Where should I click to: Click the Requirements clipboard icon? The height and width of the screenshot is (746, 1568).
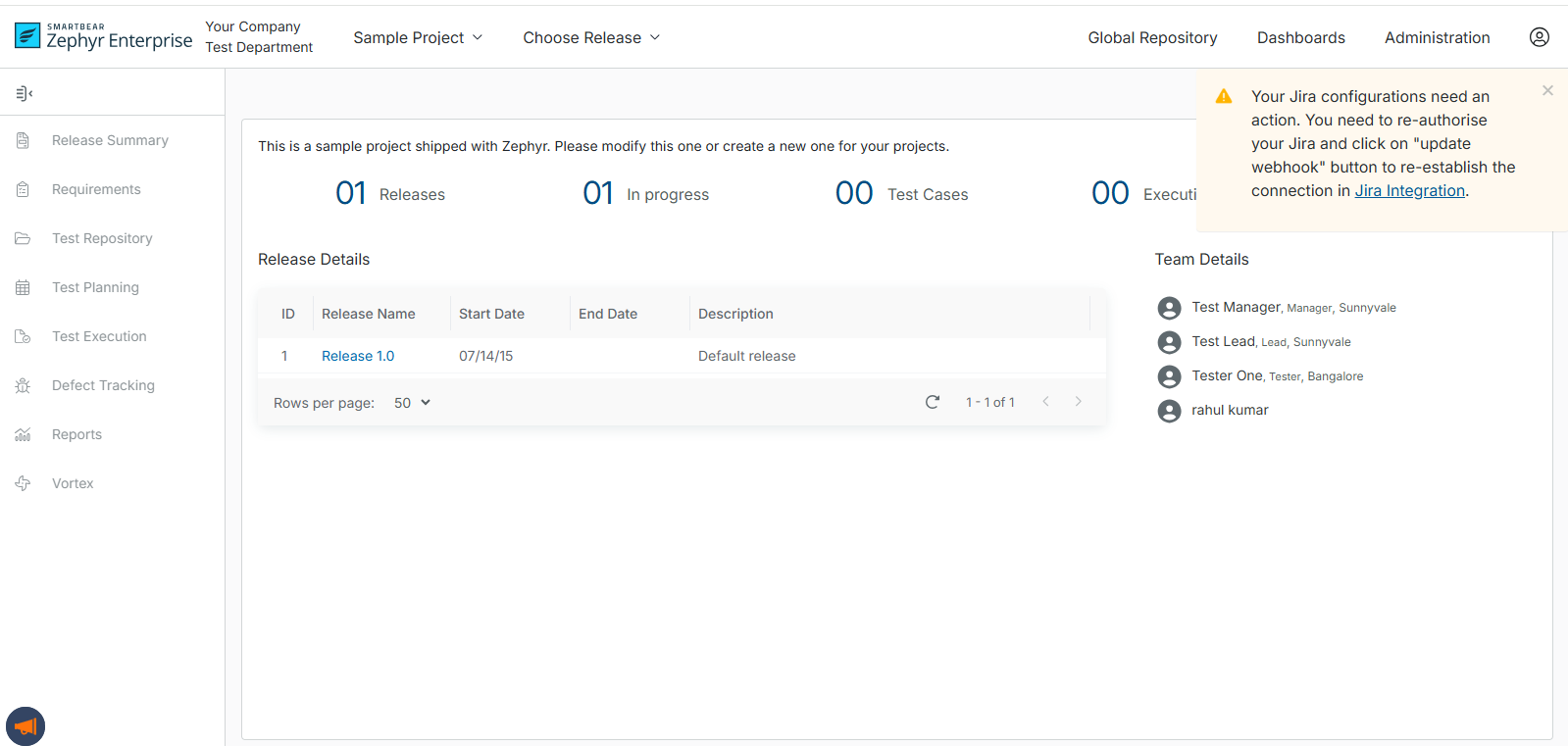click(x=23, y=189)
